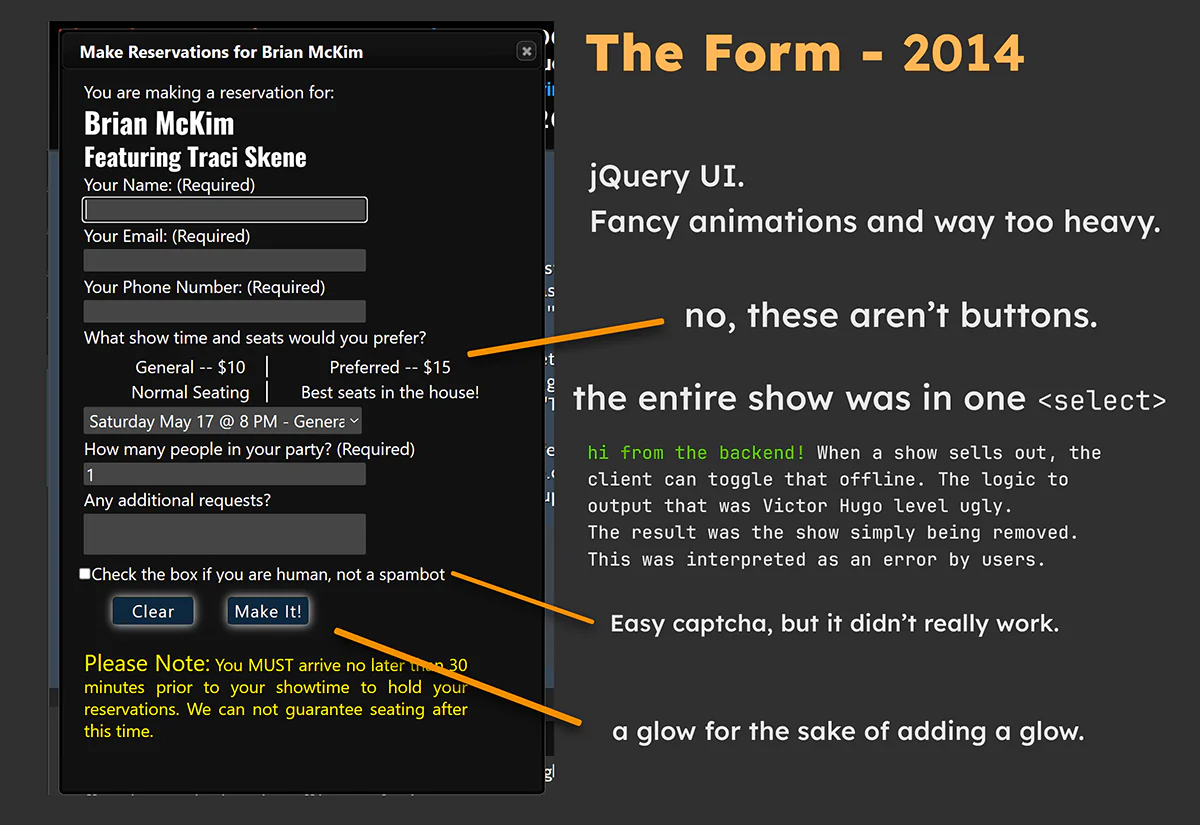Open the showtime select dropdown

coord(222,421)
